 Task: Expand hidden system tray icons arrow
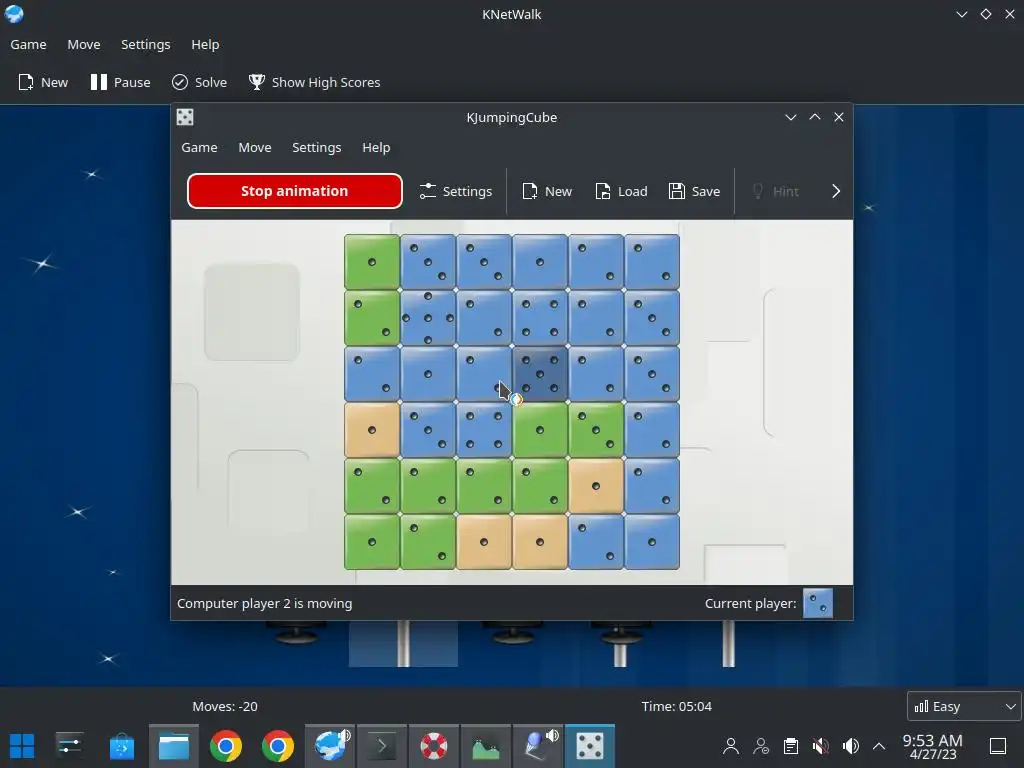pyautogui.click(x=879, y=746)
